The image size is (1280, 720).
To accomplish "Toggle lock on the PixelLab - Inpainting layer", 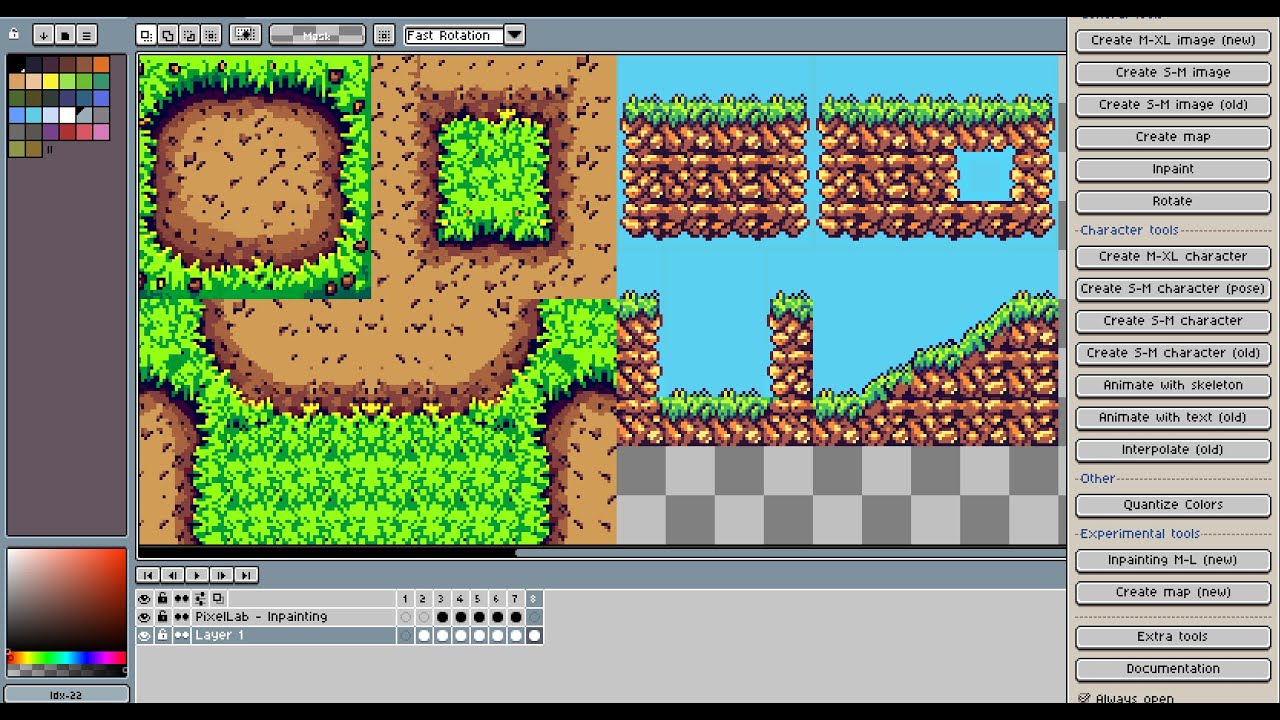I will click(163, 617).
